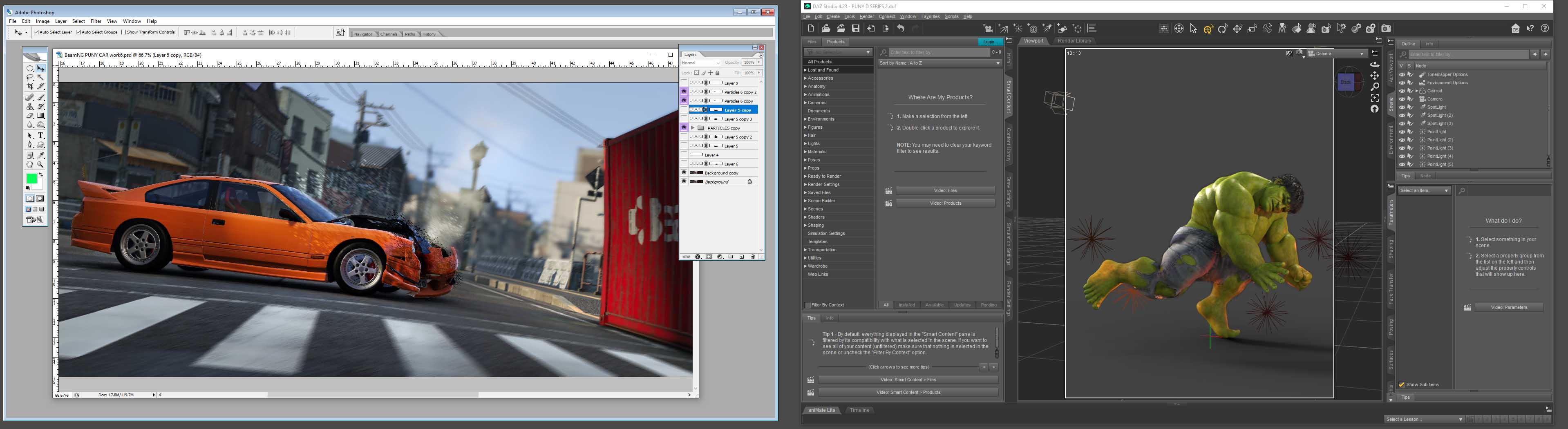Hide Geirrod node using eye icon

coord(1402,91)
